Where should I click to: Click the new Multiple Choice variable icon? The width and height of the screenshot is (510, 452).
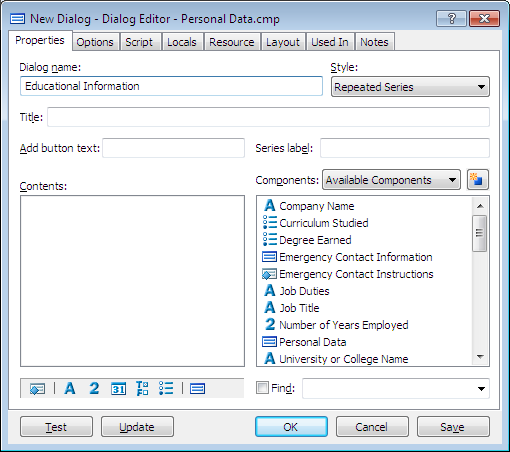coord(166,389)
